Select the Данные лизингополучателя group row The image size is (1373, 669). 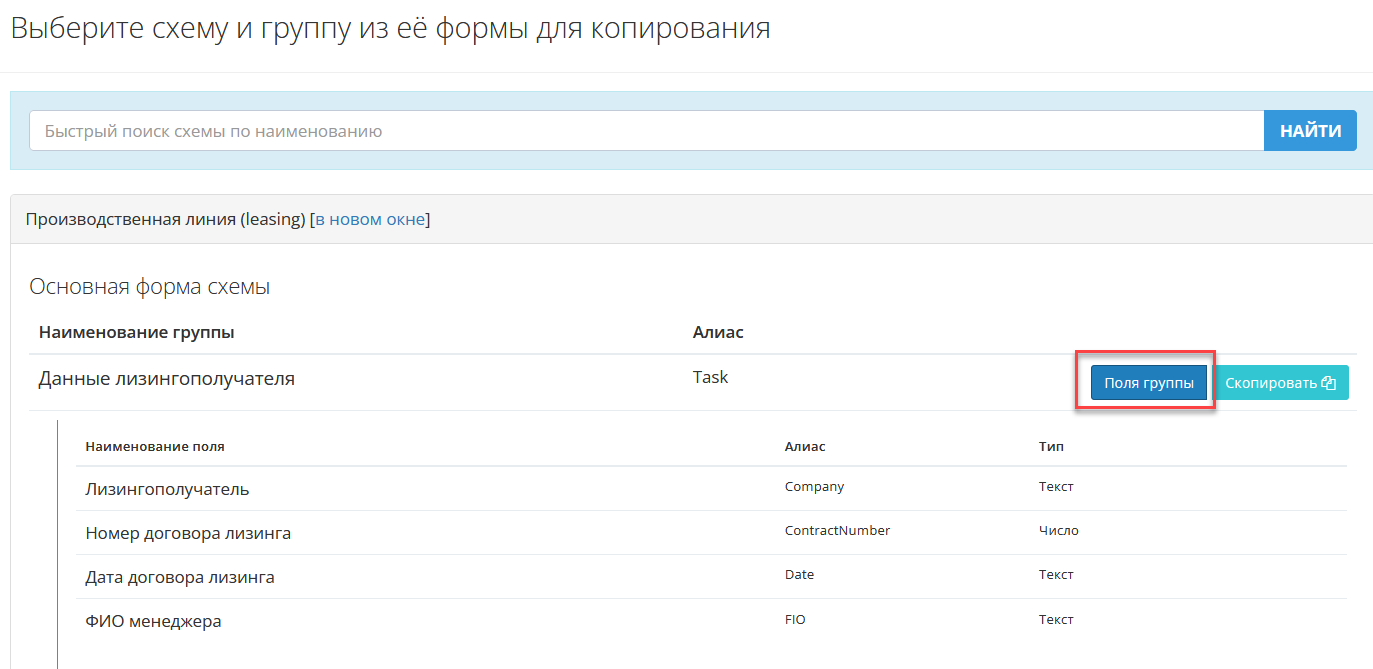coord(166,379)
